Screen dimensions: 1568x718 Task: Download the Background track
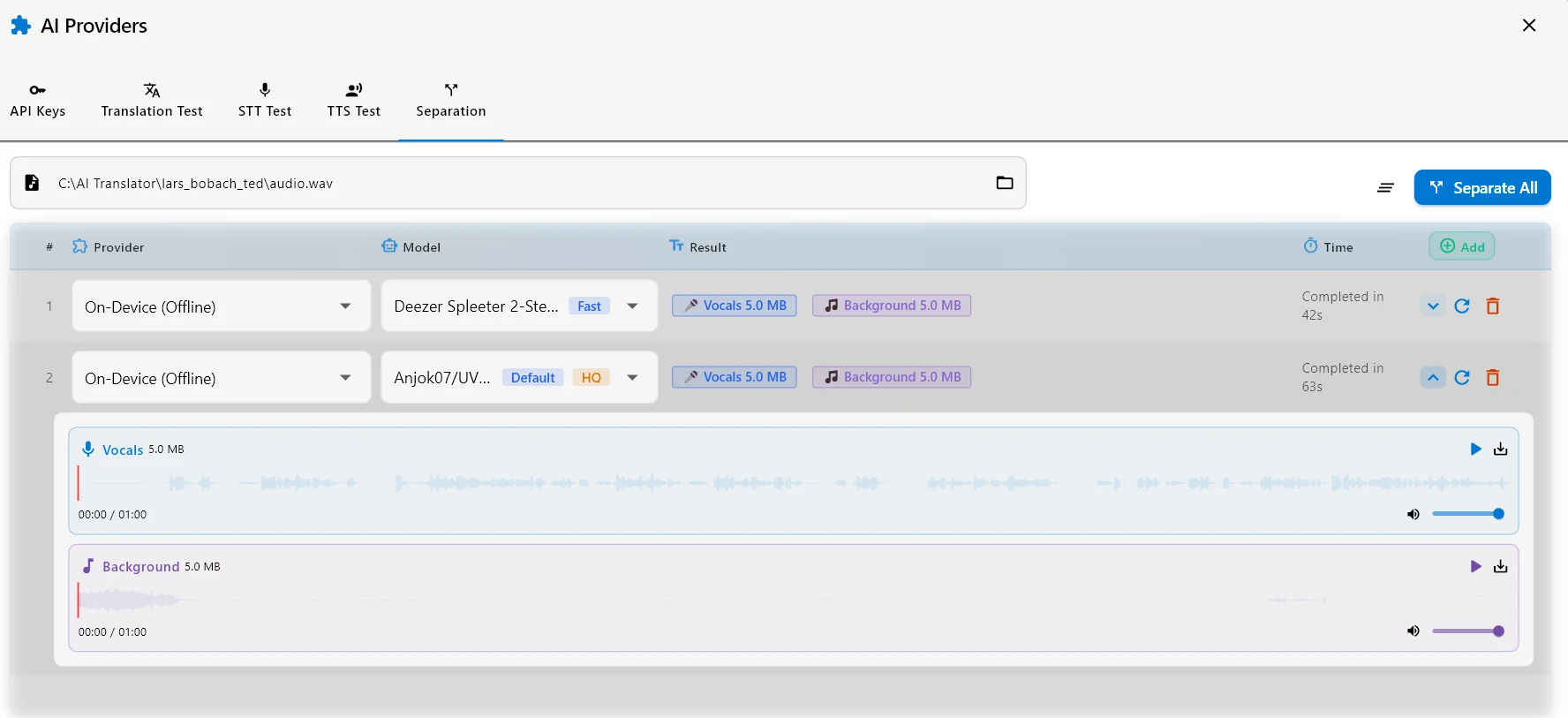pyautogui.click(x=1500, y=566)
